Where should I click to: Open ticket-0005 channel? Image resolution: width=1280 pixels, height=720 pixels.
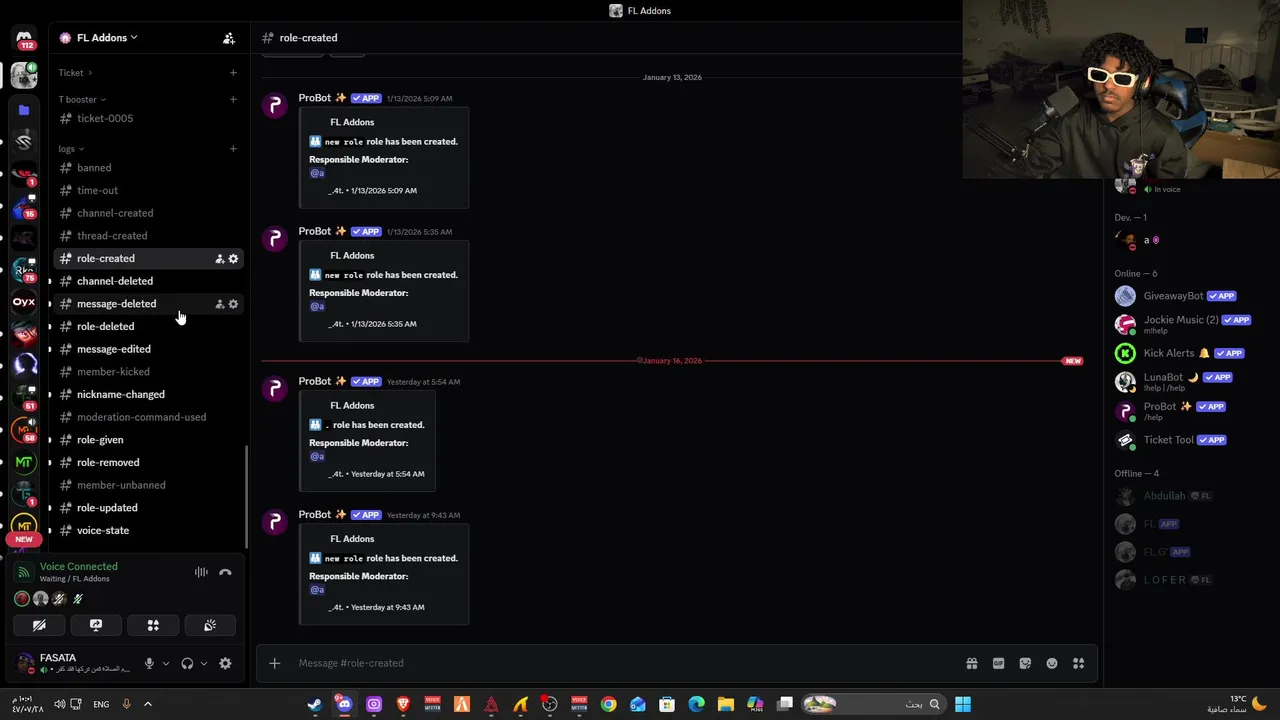tap(148, 118)
